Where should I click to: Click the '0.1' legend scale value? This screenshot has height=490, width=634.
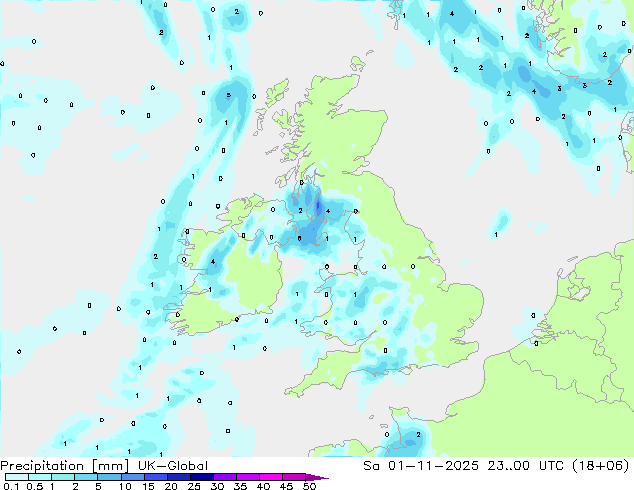point(12,486)
